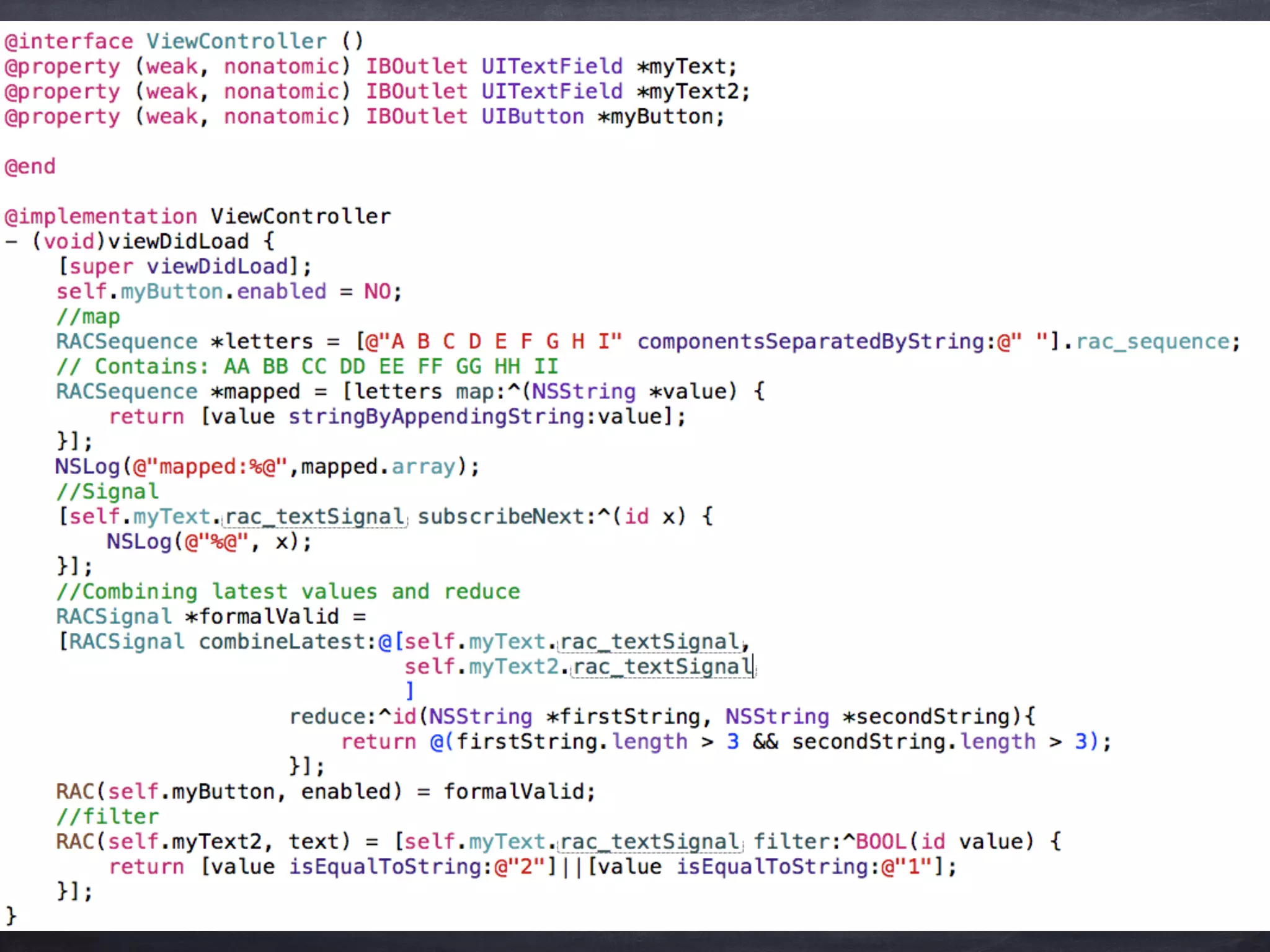Click the underlined rac_textSignal after self.myText2
This screenshot has height=952, width=1270.
point(662,667)
